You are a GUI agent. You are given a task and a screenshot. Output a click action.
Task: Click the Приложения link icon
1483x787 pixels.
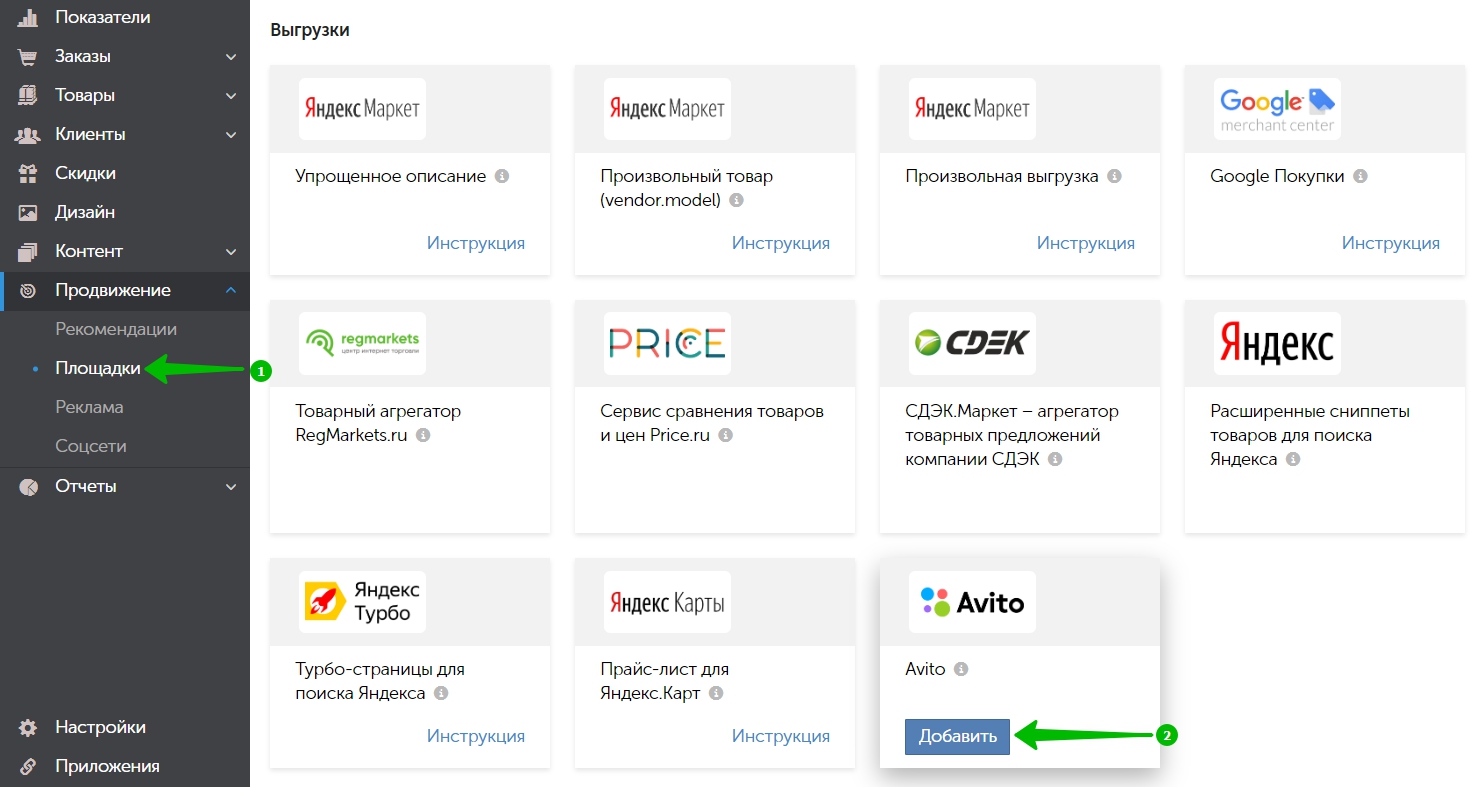[28, 766]
